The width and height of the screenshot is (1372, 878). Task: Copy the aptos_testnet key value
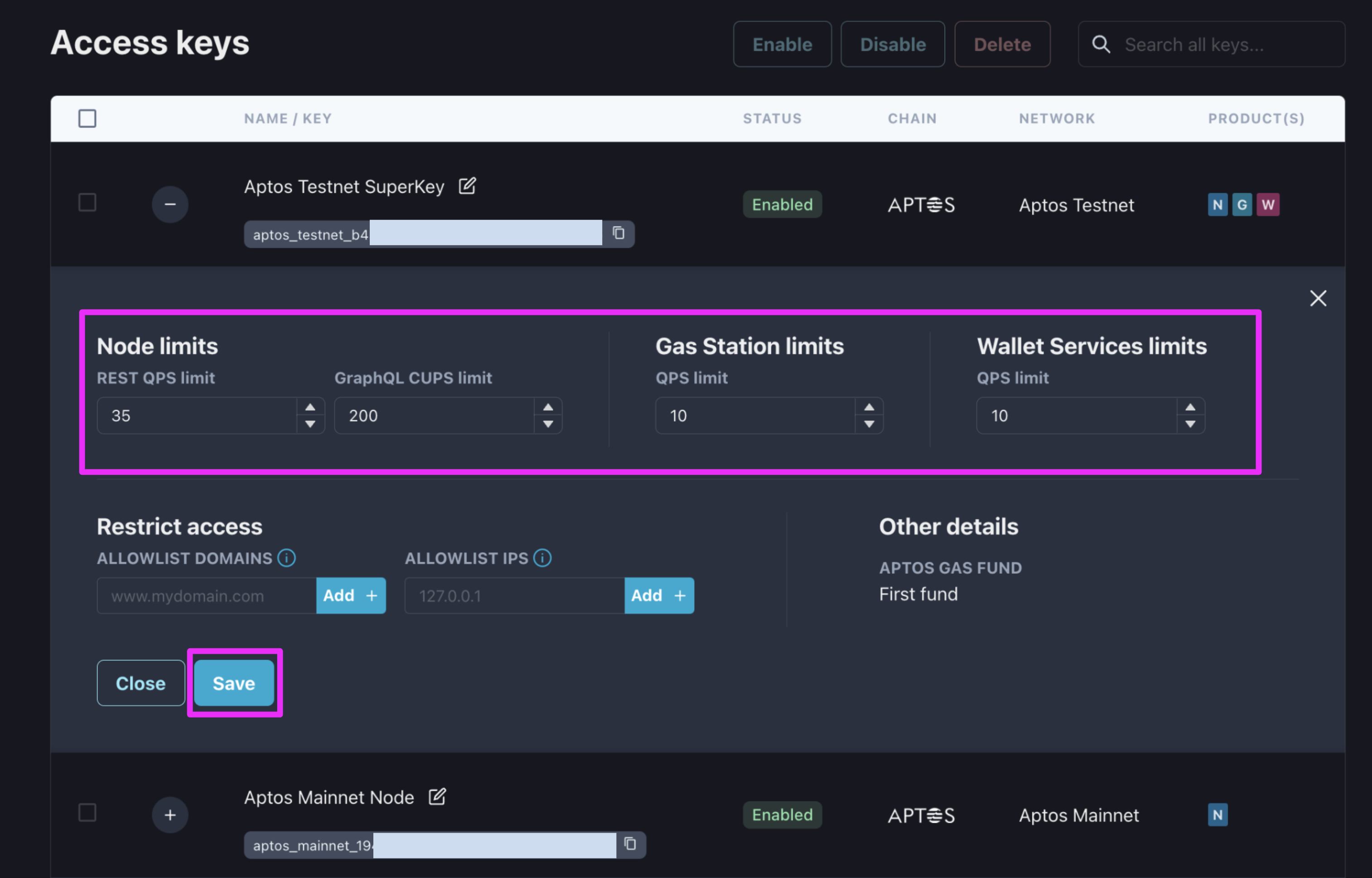[618, 233]
